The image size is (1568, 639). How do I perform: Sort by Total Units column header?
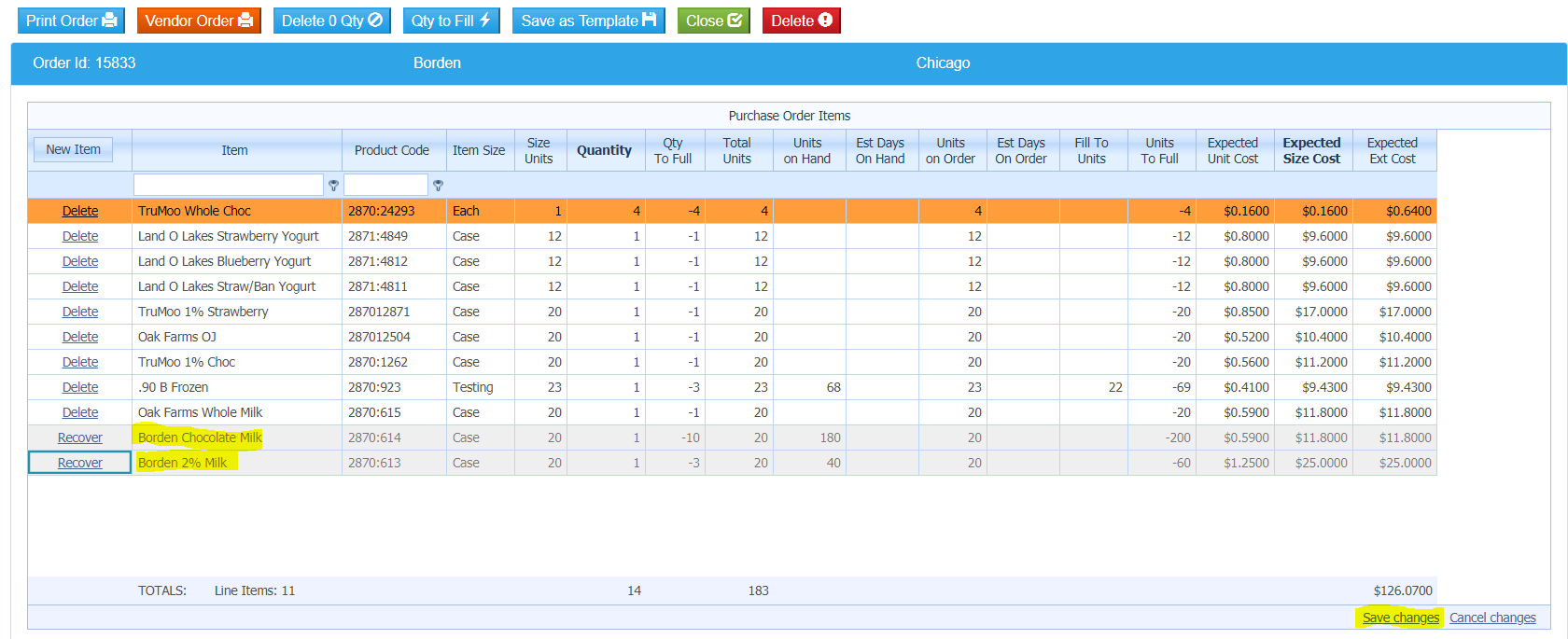click(x=737, y=150)
